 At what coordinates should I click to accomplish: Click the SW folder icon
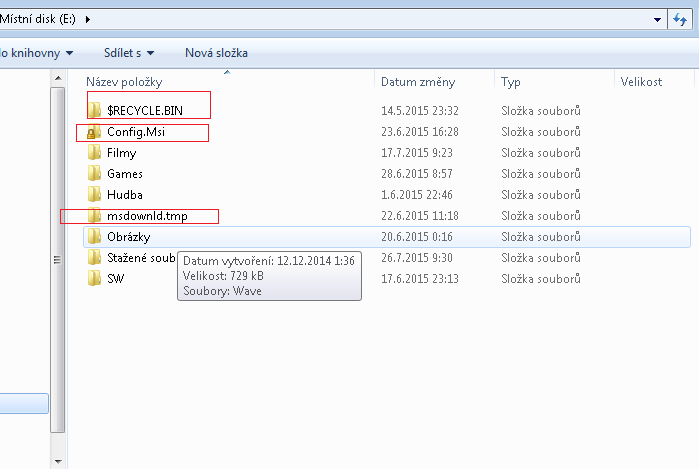[94, 279]
